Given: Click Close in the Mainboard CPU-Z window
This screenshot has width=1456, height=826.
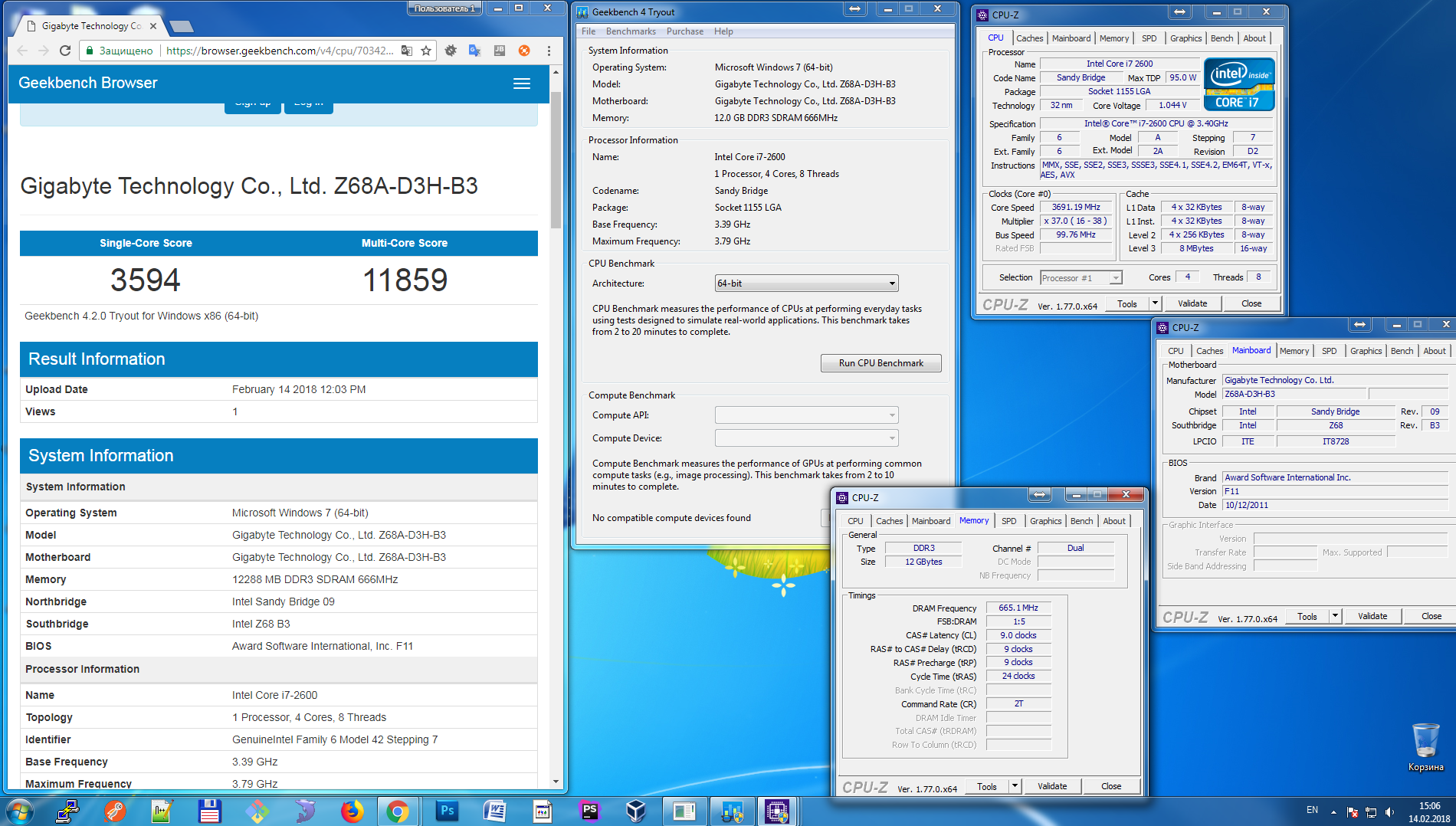Looking at the screenshot, I should pyautogui.click(x=1431, y=616).
